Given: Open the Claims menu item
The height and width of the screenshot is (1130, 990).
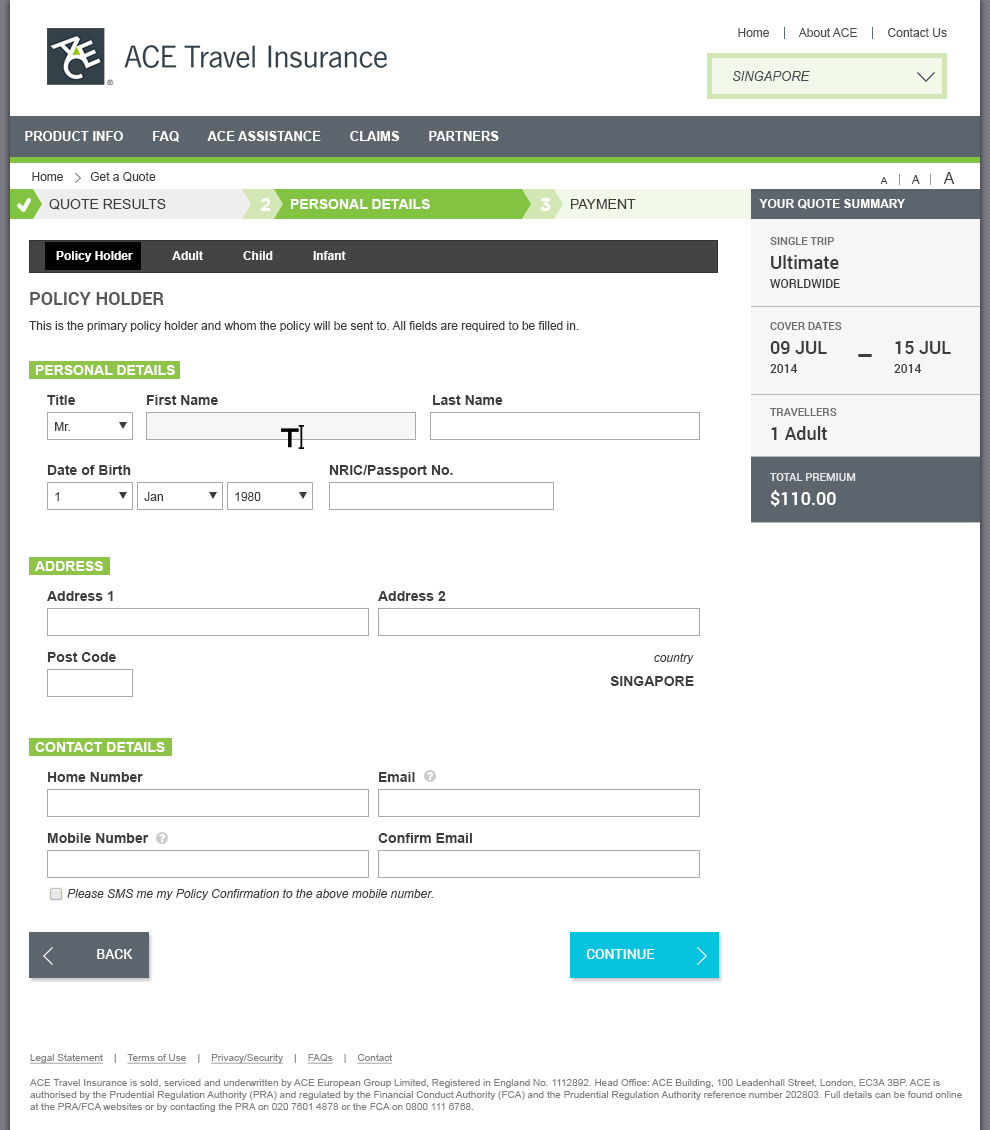Looking at the screenshot, I should (x=374, y=136).
